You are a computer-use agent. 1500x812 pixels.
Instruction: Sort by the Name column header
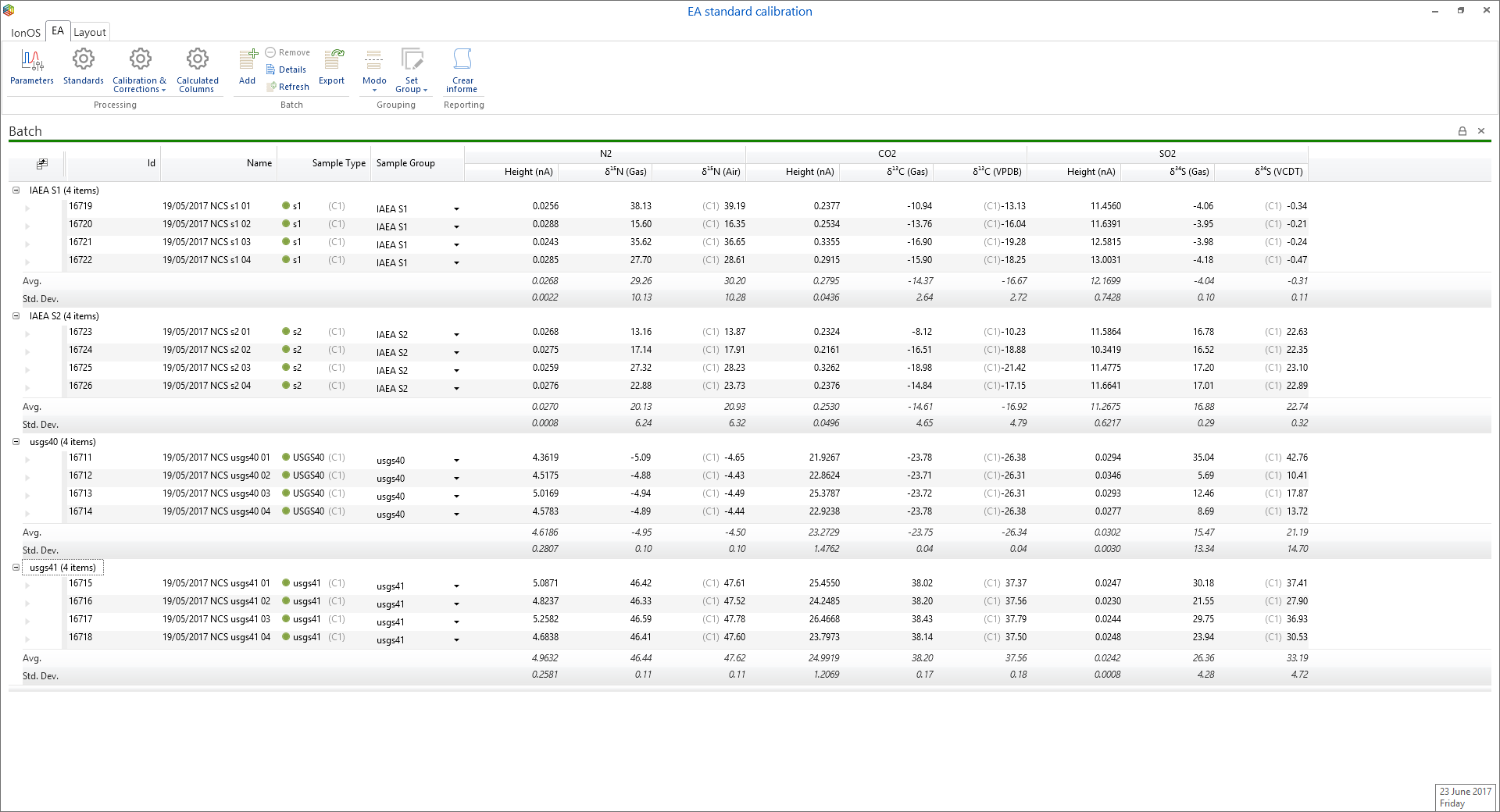coord(259,163)
